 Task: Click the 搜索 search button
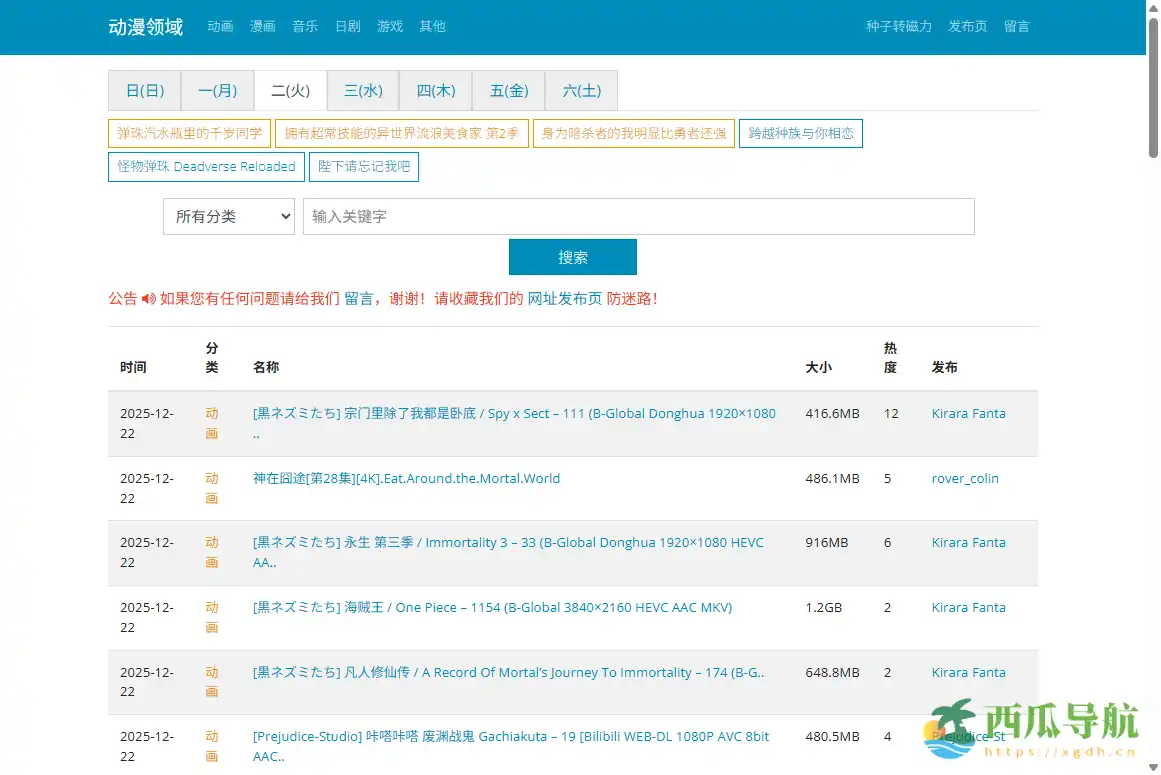coord(573,257)
